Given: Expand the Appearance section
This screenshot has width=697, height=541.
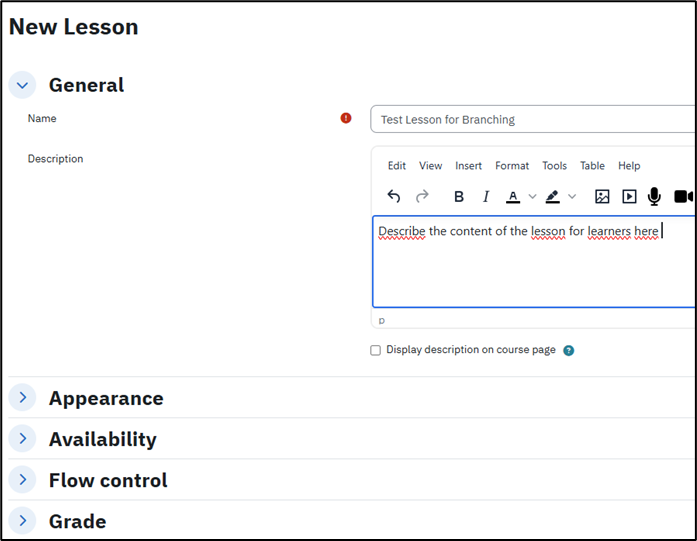Looking at the screenshot, I should click(x=22, y=398).
